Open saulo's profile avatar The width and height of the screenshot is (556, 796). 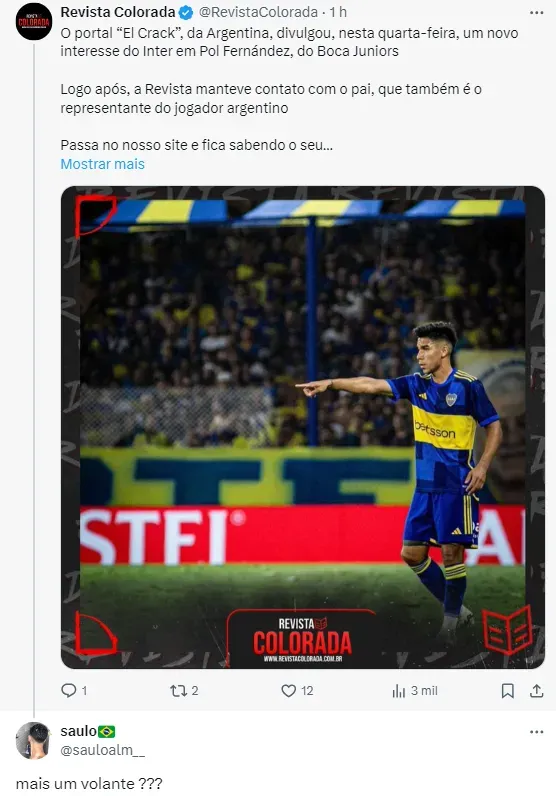coord(34,740)
